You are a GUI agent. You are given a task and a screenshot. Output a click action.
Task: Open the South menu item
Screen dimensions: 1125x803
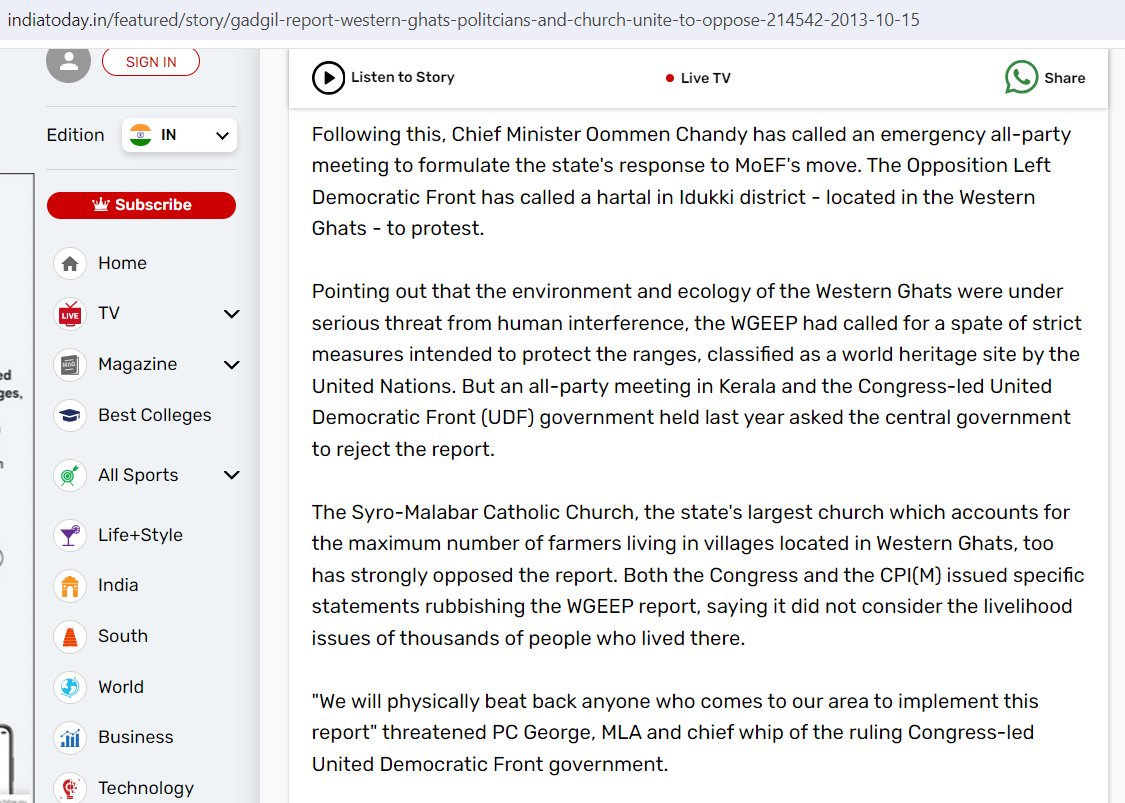tap(123, 637)
